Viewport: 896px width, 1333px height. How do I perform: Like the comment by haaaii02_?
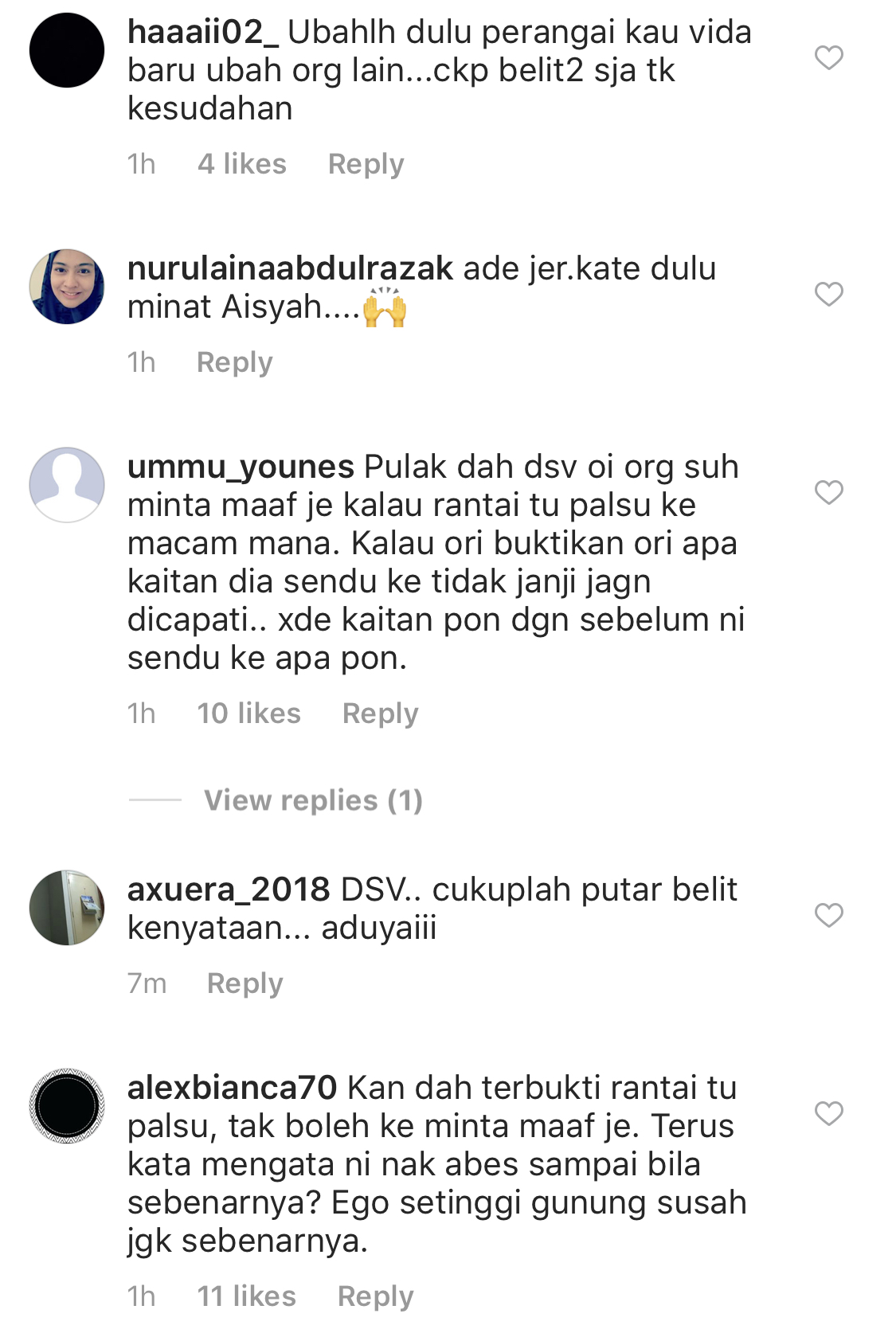tap(828, 57)
